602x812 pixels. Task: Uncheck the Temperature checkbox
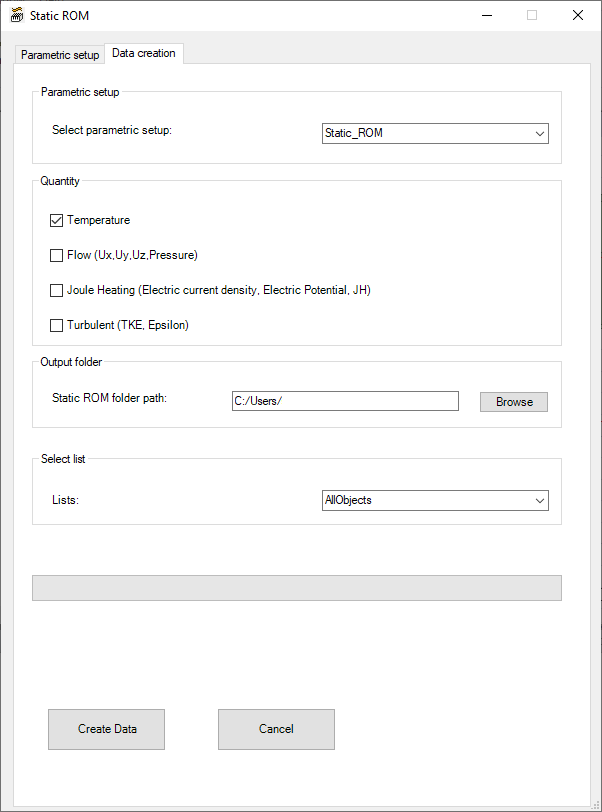coord(57,221)
